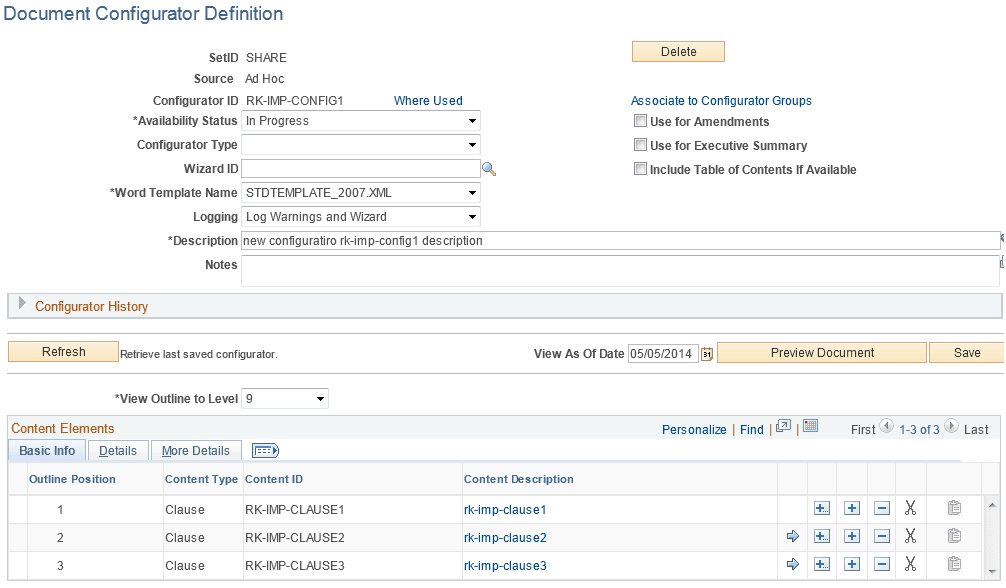Enable Use for Amendments
This screenshot has width=1006, height=588.
(x=639, y=120)
